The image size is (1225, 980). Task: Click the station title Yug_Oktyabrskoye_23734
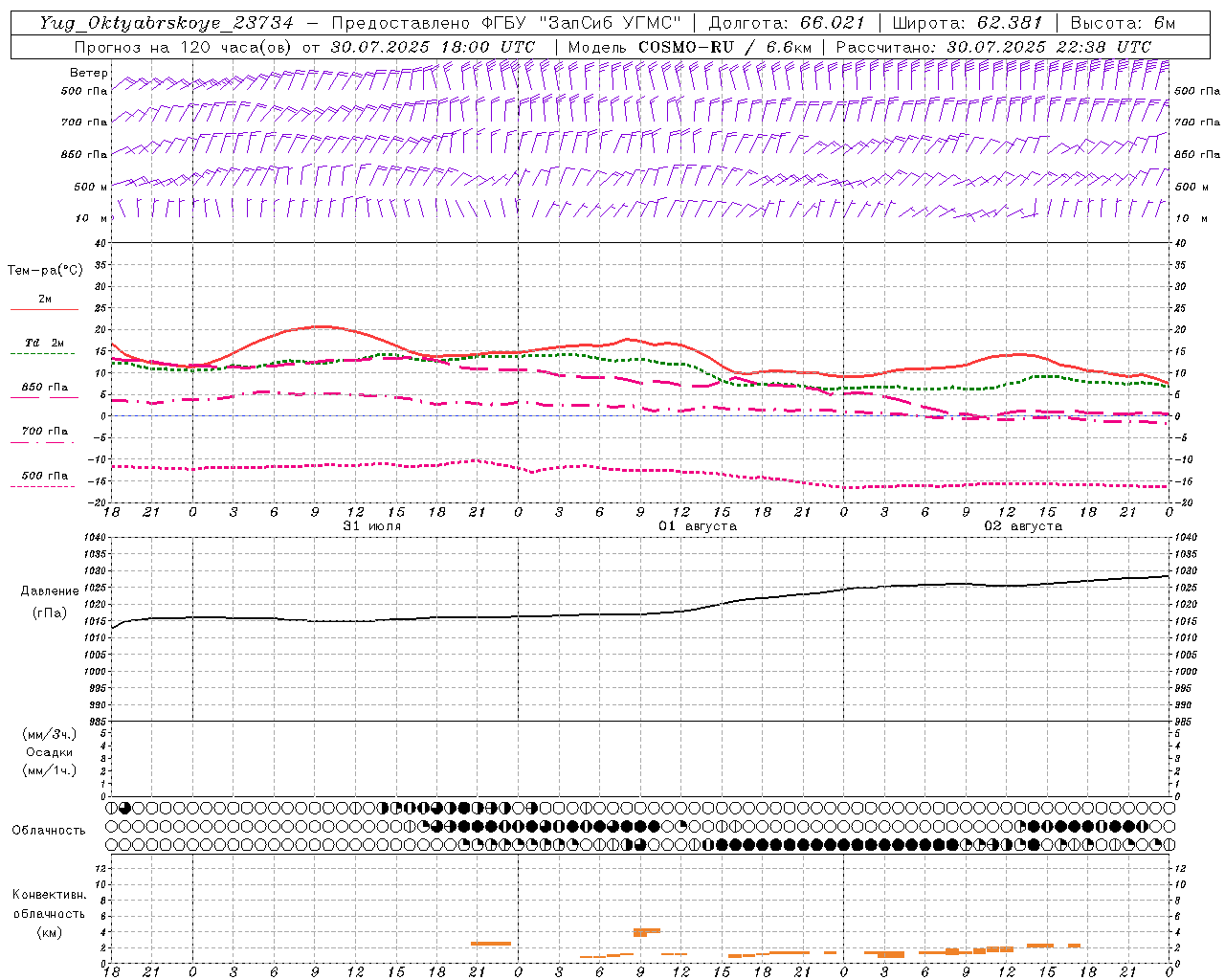(x=167, y=23)
